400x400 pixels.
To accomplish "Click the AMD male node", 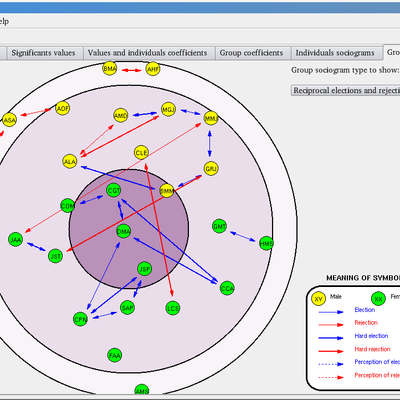I will pyautogui.click(x=121, y=116).
